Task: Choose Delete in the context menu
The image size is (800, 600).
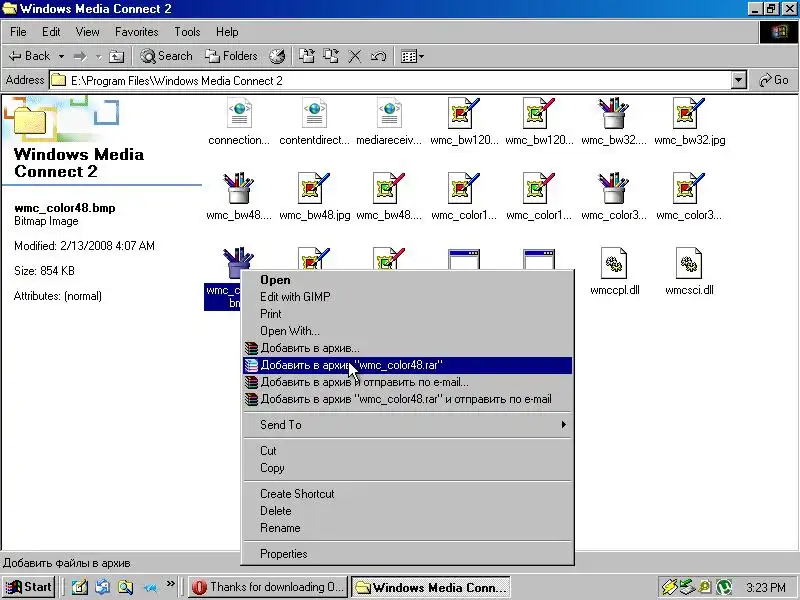Action: (407, 511)
